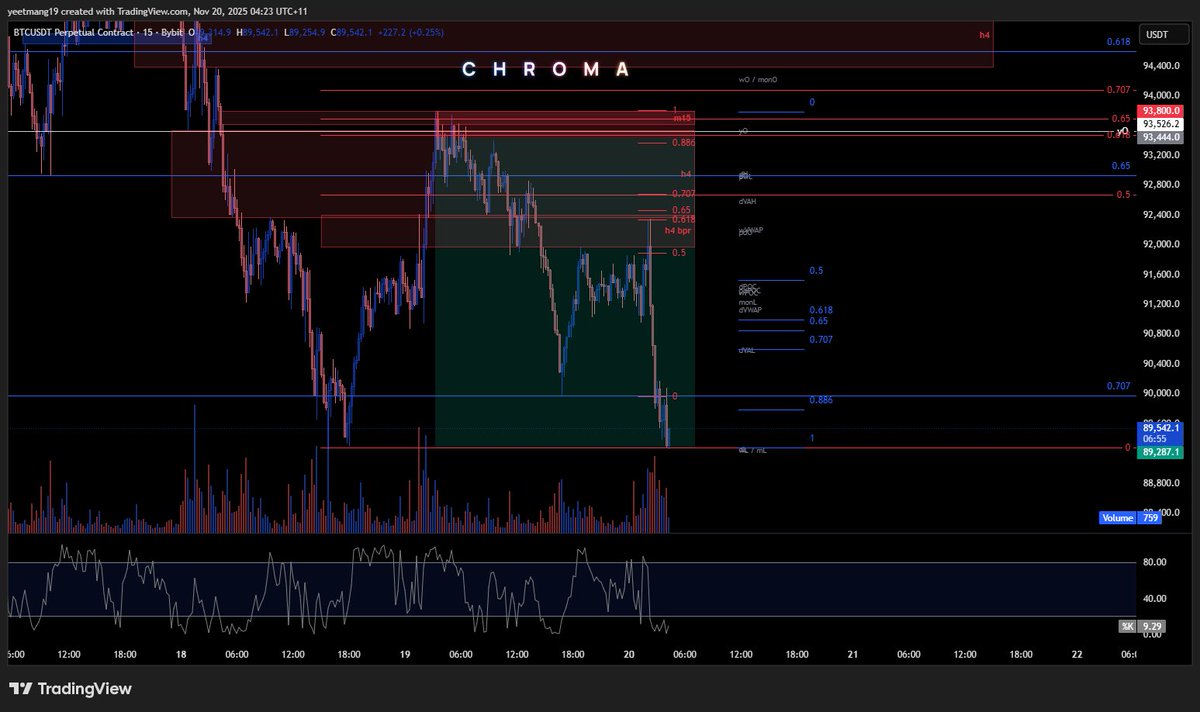Click the date label 19 on time axis
Screen dimensions: 1200x712
pos(405,655)
